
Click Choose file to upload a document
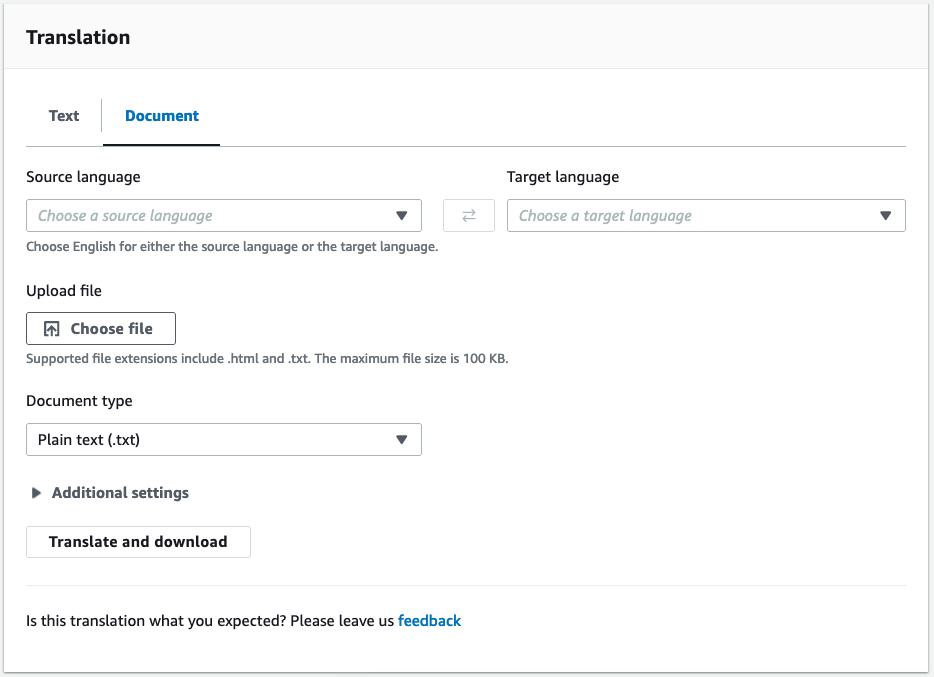(100, 328)
